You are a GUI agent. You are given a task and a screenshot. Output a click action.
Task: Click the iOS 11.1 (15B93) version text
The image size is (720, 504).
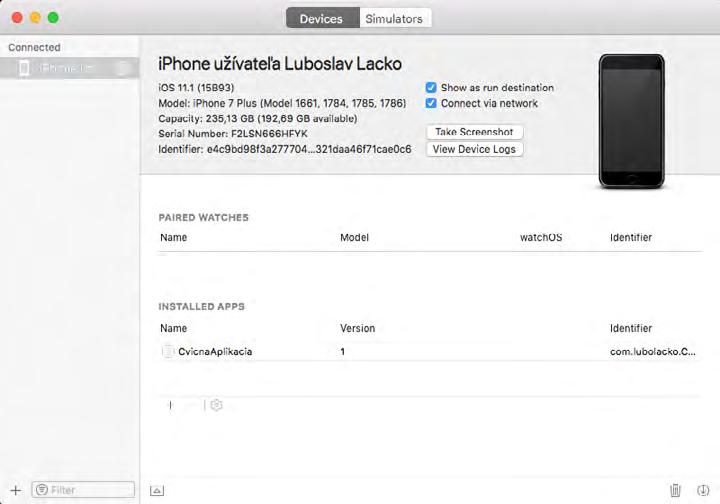coord(196,88)
